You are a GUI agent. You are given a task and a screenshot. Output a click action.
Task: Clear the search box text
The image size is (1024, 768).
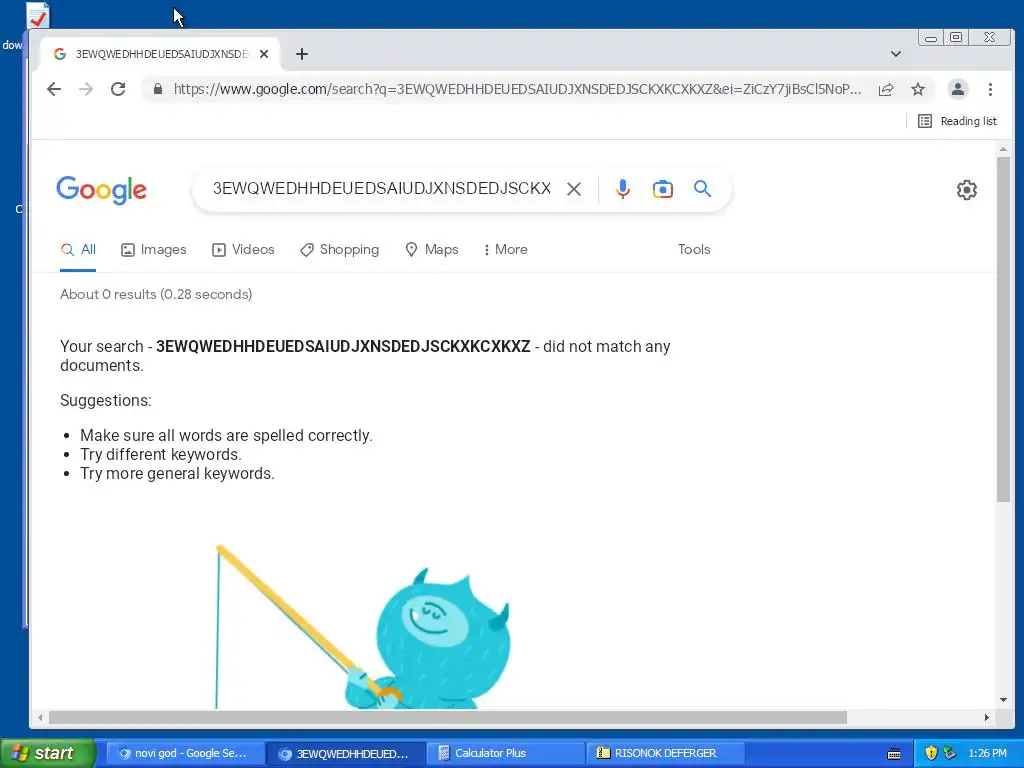click(574, 189)
